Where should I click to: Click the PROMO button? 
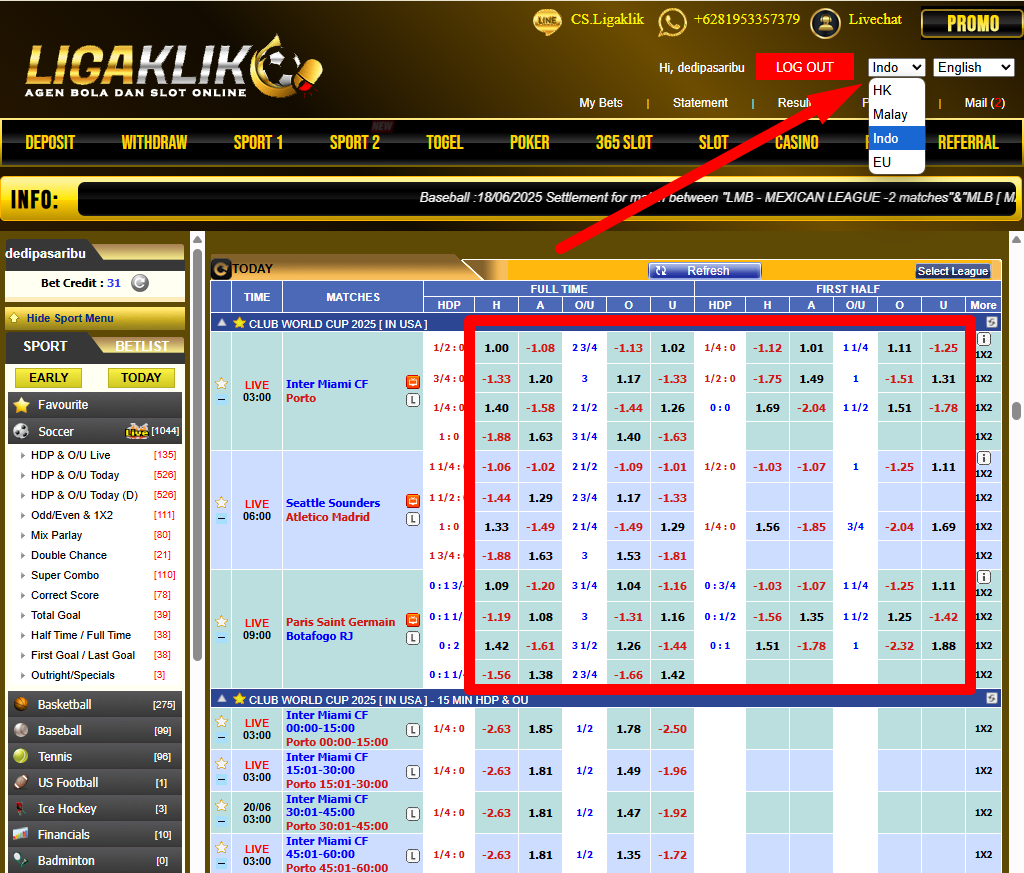coord(972,24)
